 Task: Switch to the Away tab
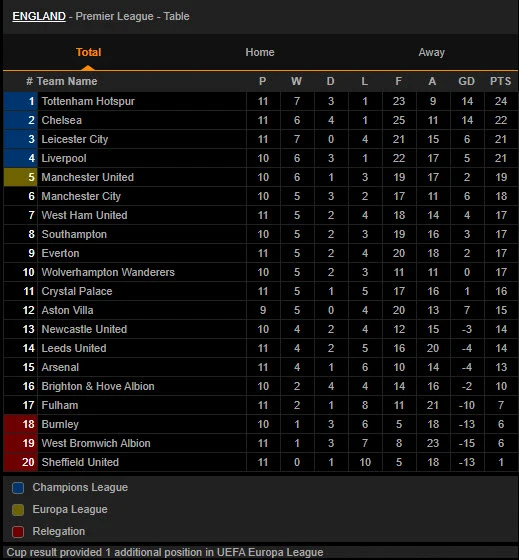pos(431,52)
